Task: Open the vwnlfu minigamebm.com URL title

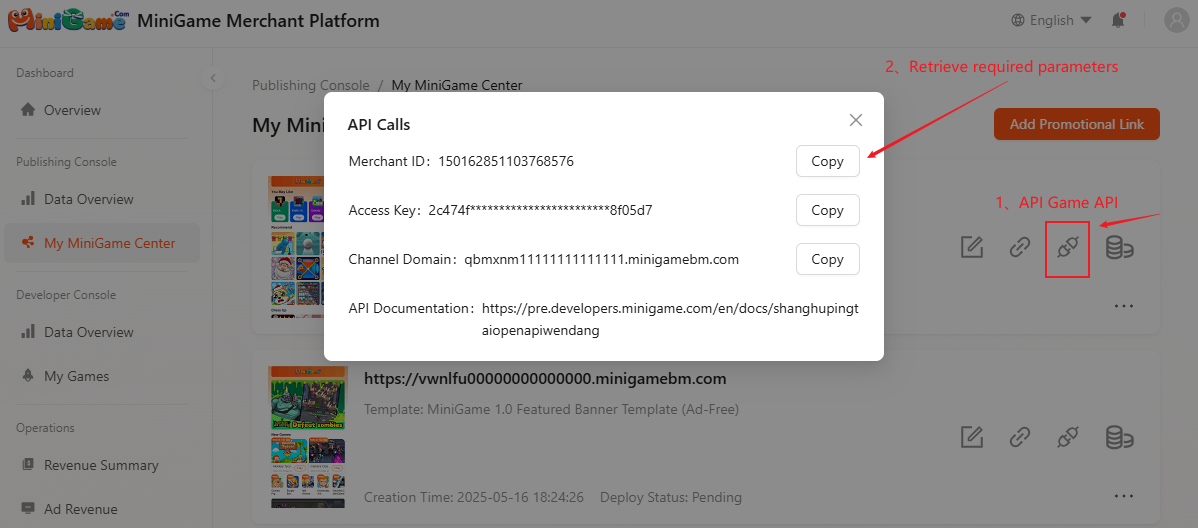Action: point(545,379)
